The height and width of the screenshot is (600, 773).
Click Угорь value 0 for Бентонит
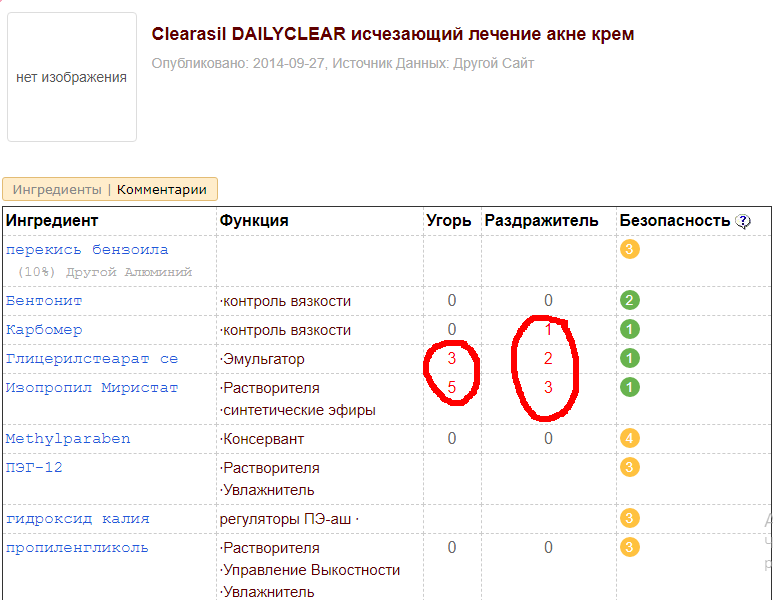coord(452,300)
